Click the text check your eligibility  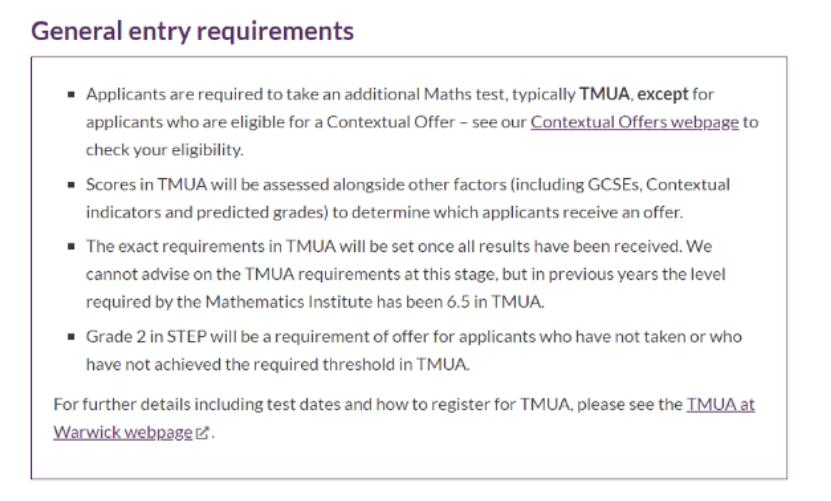point(165,150)
